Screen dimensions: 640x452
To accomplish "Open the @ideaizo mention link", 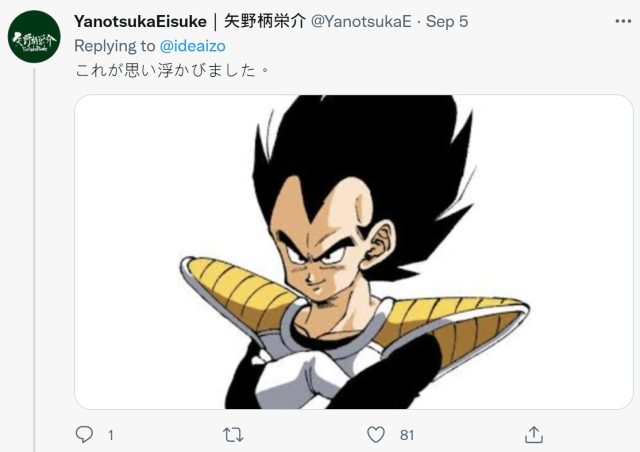I will pos(192,46).
